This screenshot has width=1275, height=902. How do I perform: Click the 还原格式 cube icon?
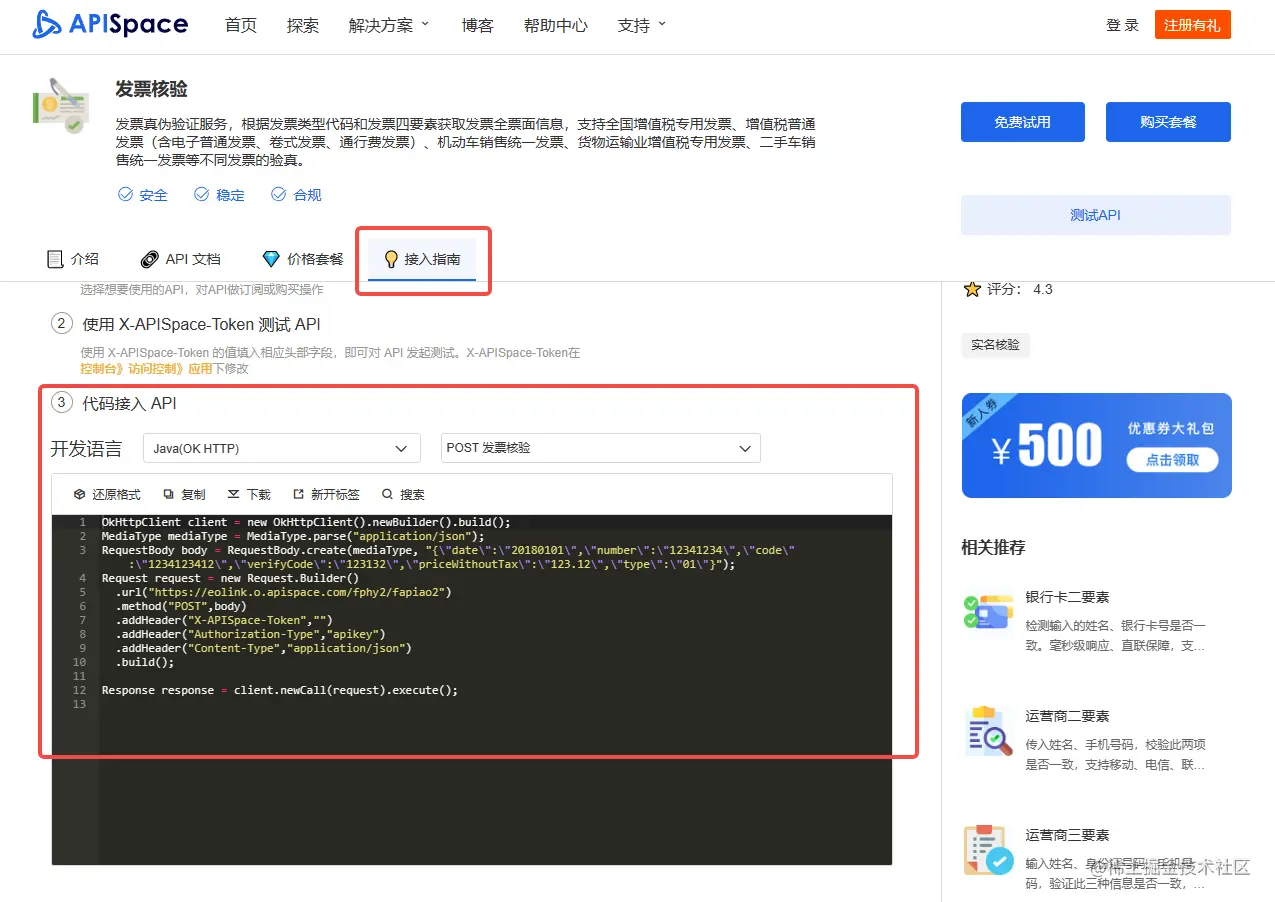click(80, 494)
